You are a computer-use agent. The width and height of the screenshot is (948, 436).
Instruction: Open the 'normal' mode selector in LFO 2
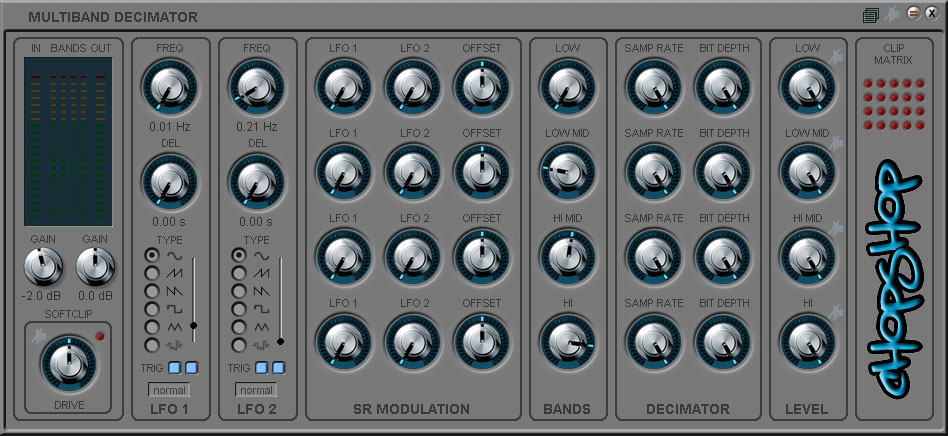click(x=256, y=390)
